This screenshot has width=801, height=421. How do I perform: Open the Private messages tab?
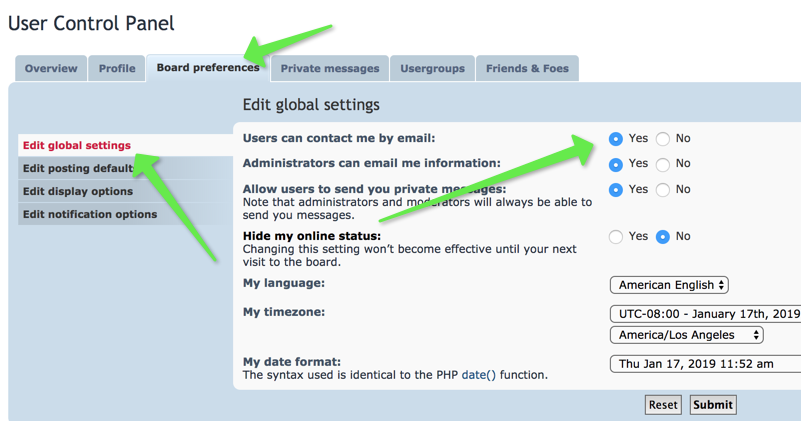(x=329, y=68)
